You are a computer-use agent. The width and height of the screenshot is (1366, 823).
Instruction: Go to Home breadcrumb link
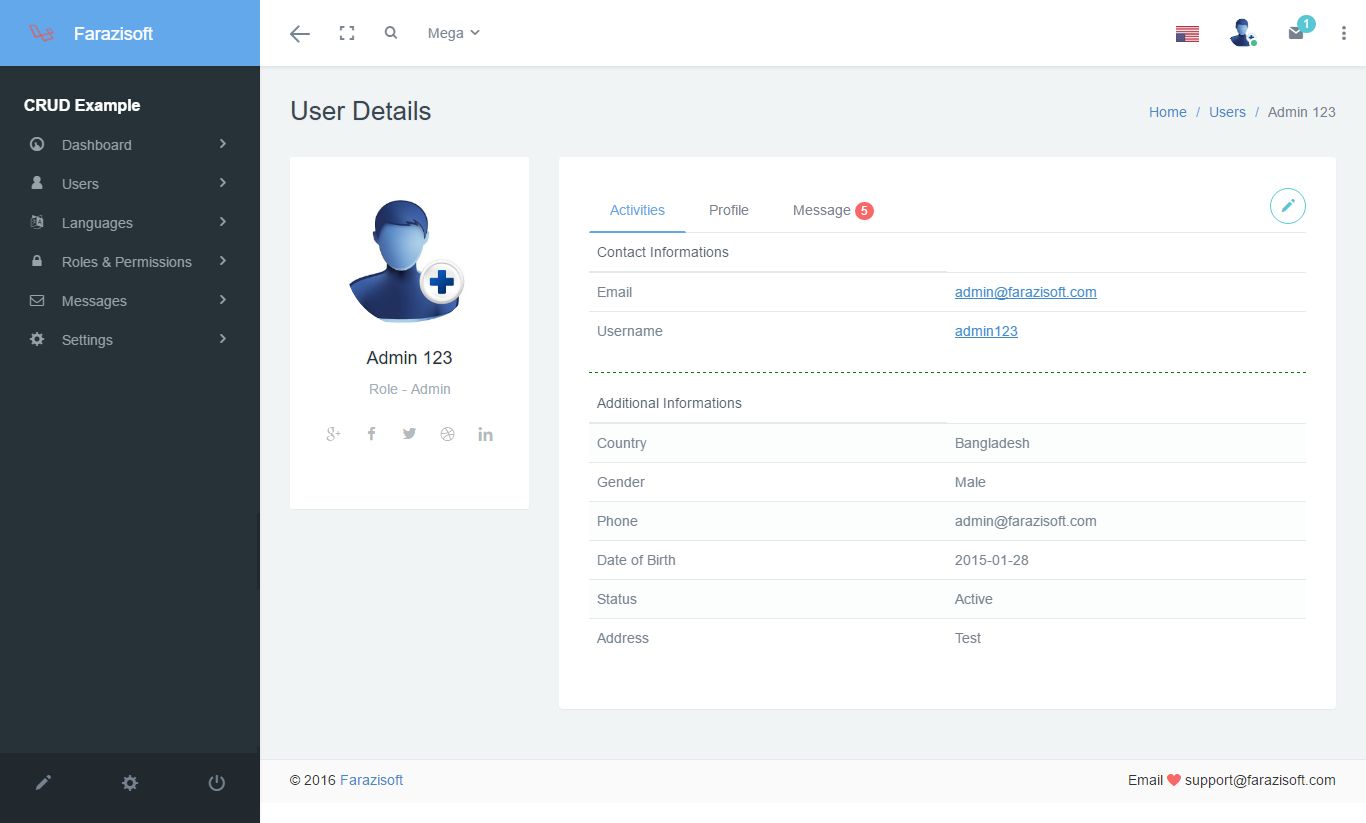(1168, 112)
